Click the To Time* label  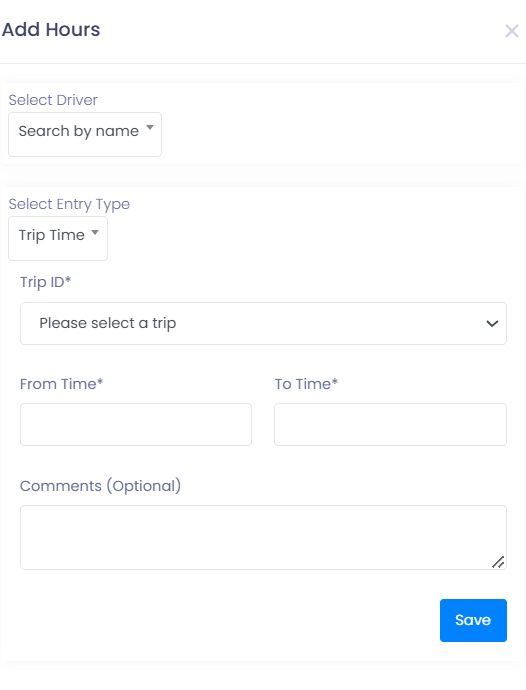tap(306, 384)
